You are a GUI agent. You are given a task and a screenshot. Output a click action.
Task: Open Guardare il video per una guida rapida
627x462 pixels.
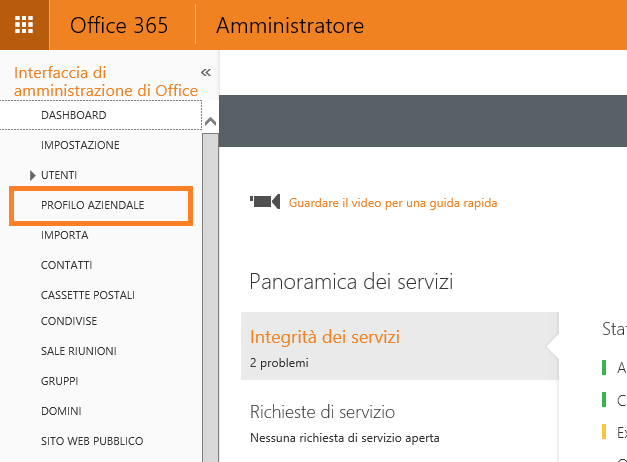click(x=393, y=203)
